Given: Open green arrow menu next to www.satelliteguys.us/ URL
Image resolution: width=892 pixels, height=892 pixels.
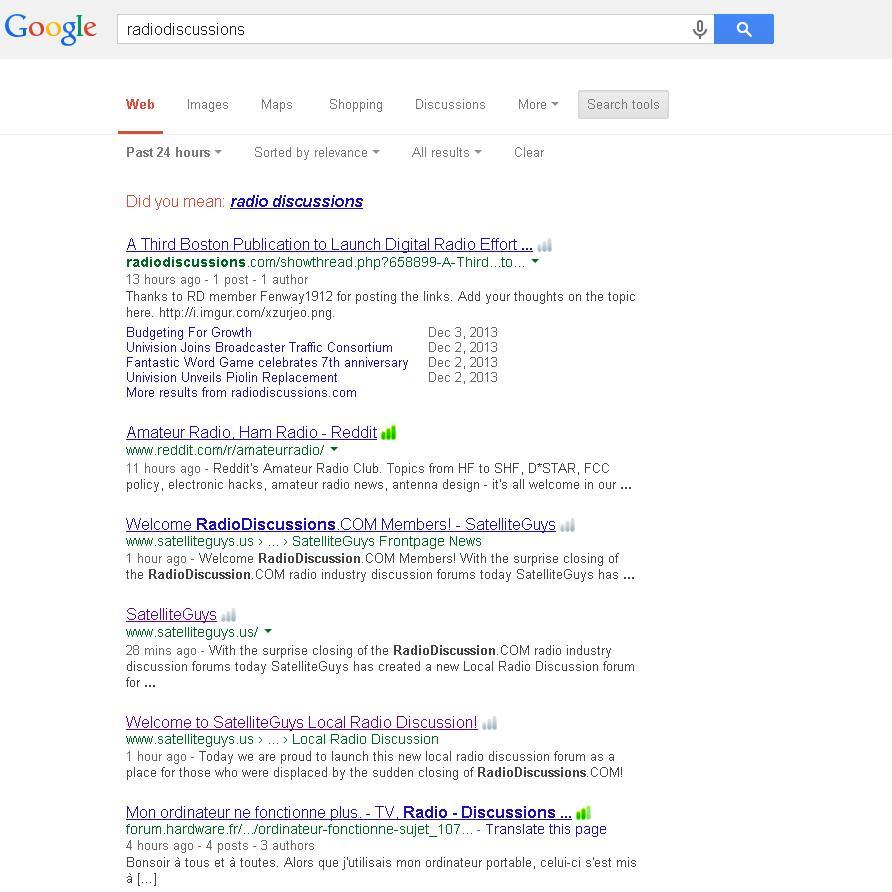Looking at the screenshot, I should pos(268,631).
